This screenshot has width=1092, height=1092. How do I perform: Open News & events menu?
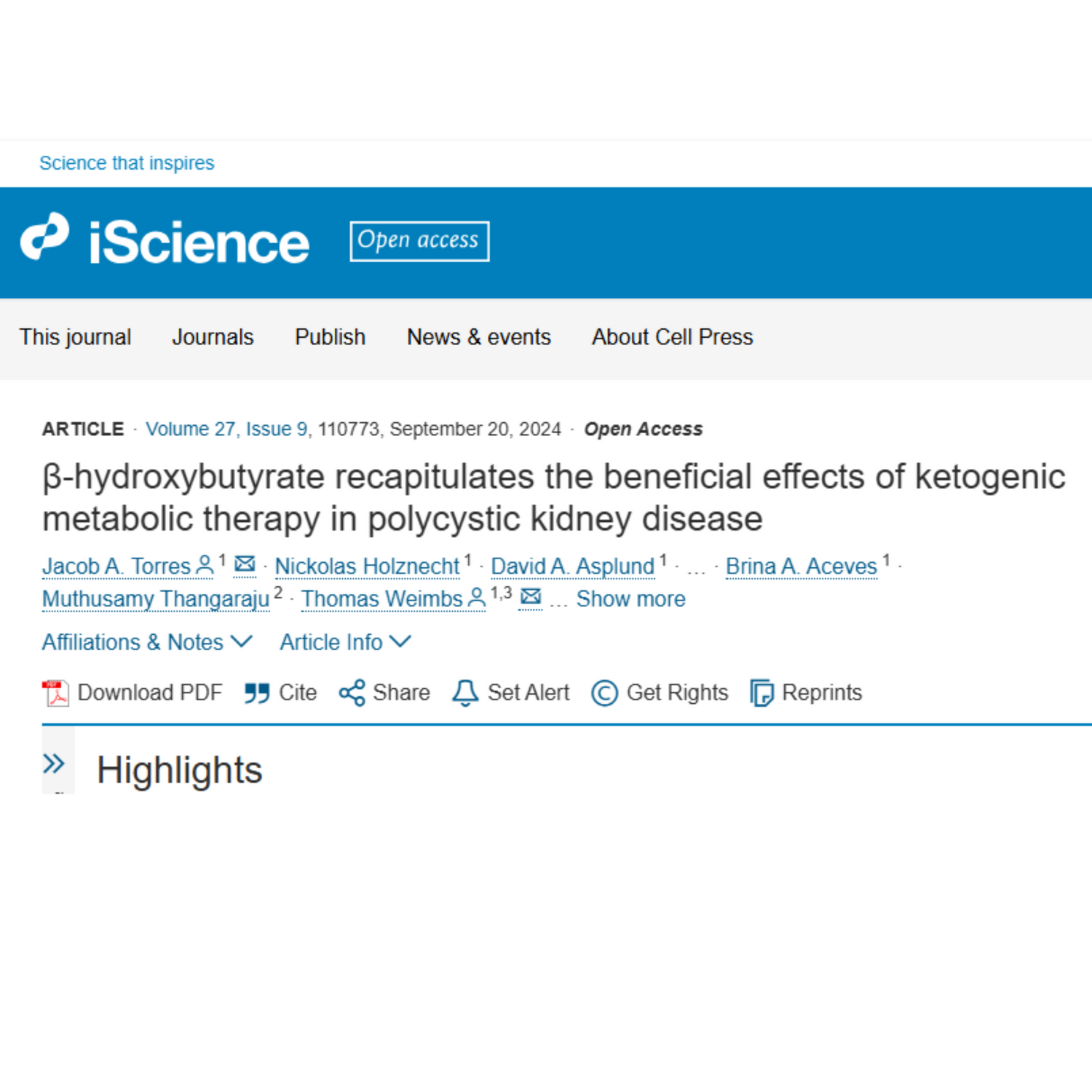point(478,337)
